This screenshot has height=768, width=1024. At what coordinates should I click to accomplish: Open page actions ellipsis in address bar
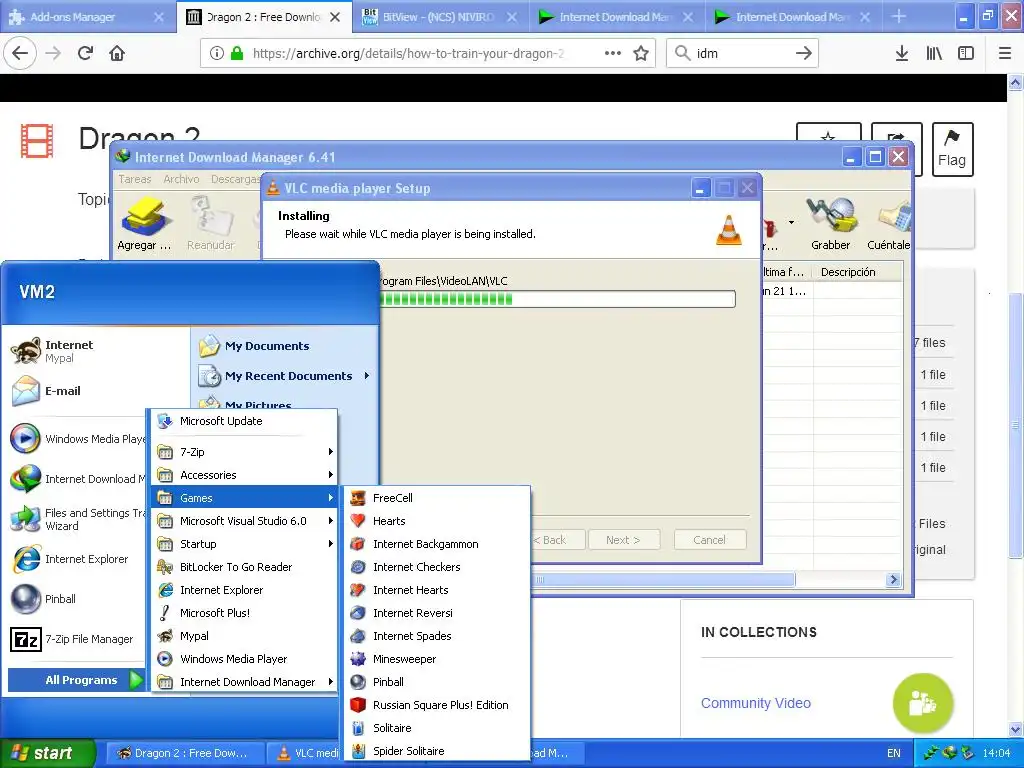coord(613,53)
